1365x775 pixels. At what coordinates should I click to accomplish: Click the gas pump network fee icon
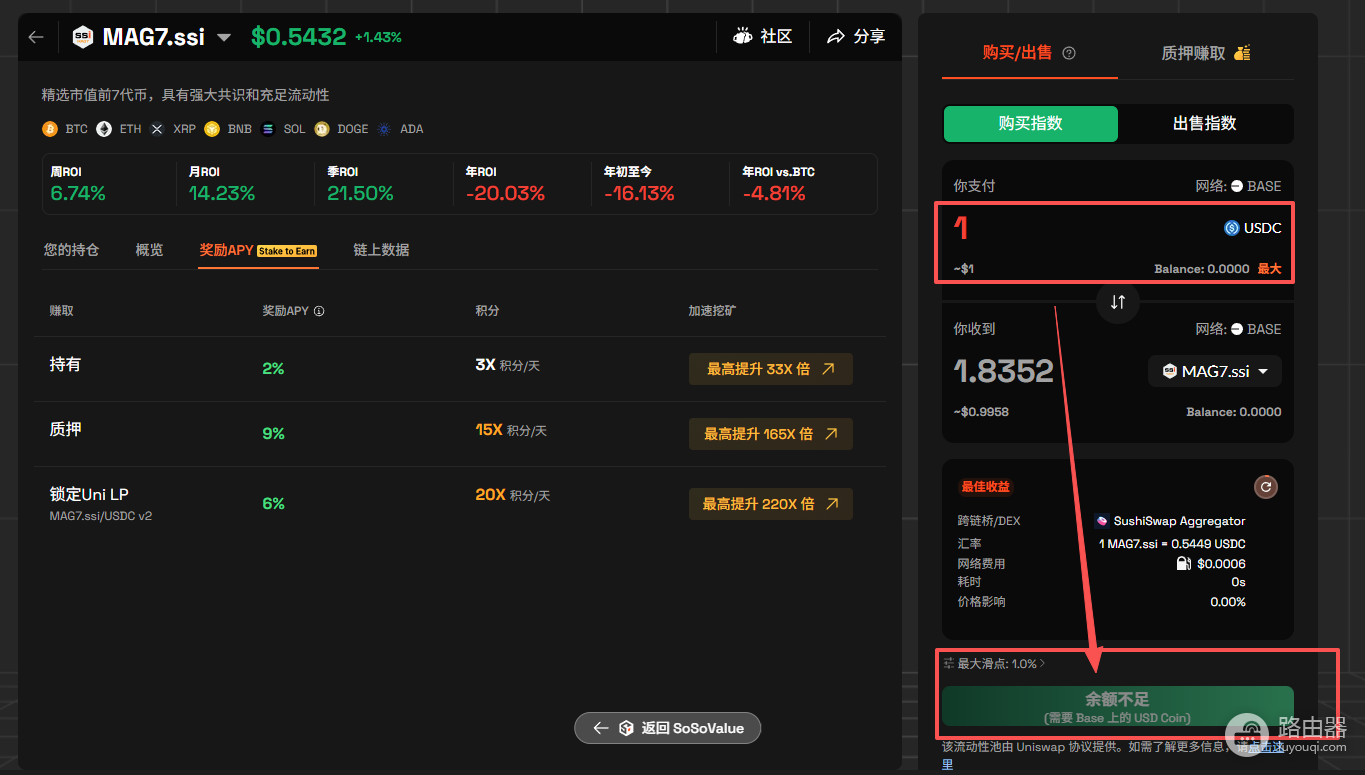point(1184,564)
